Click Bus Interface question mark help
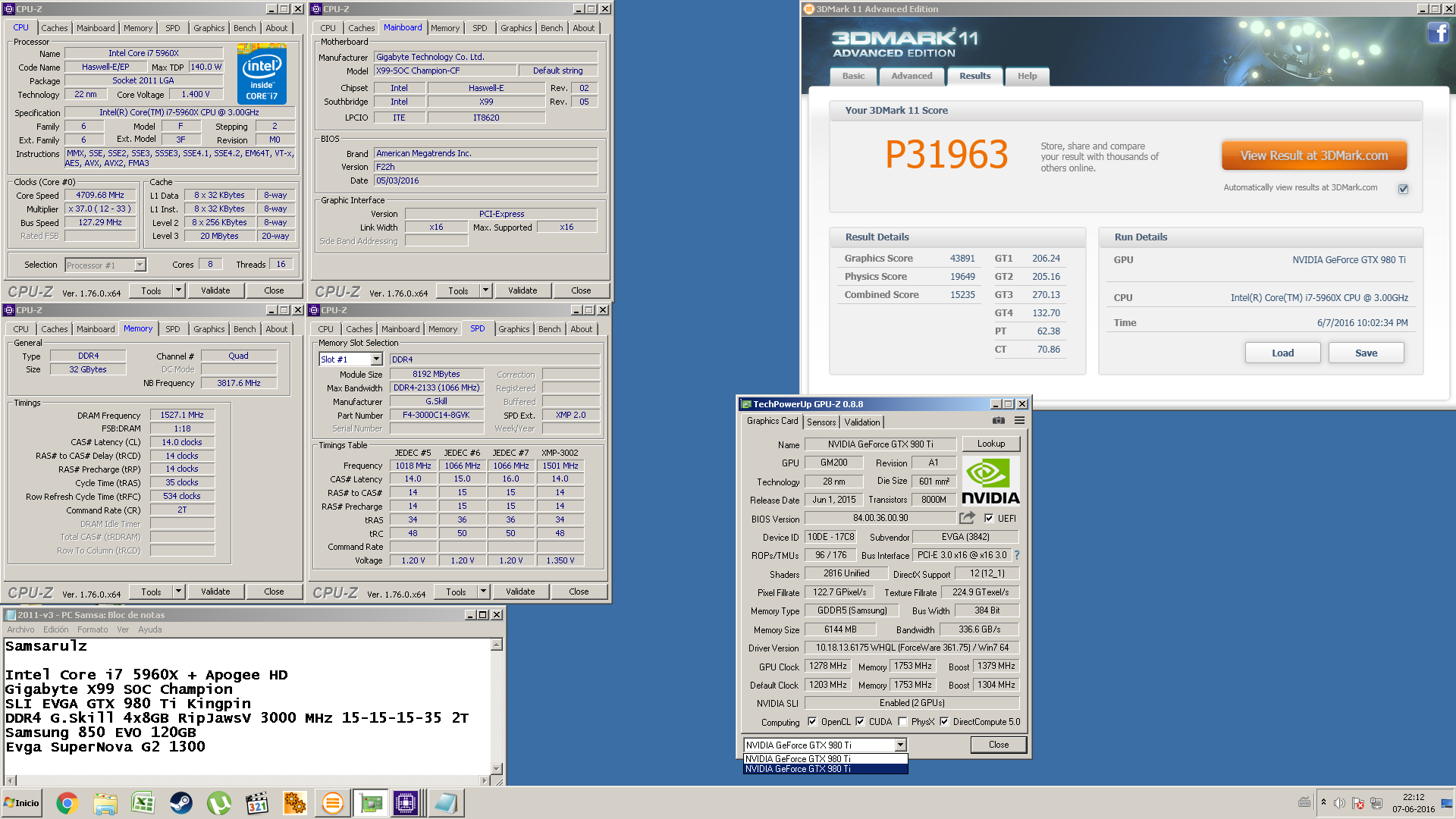The width and height of the screenshot is (1456, 819). pos(1017,555)
